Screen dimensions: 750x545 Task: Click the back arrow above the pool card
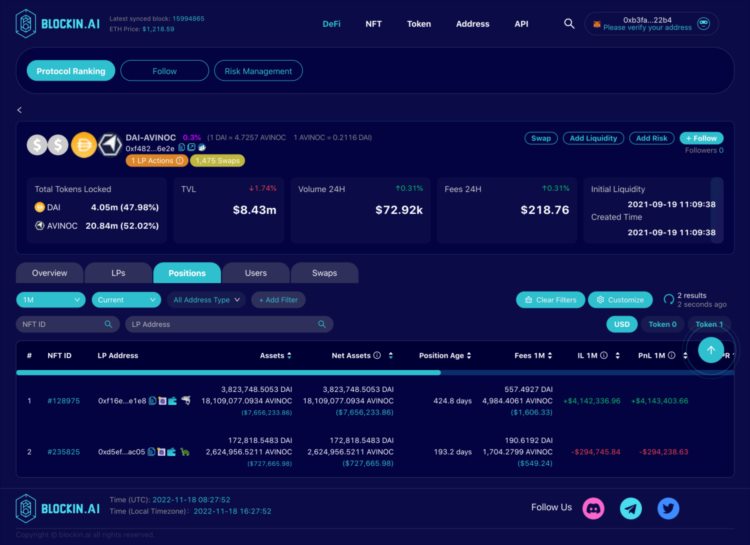pos(19,109)
